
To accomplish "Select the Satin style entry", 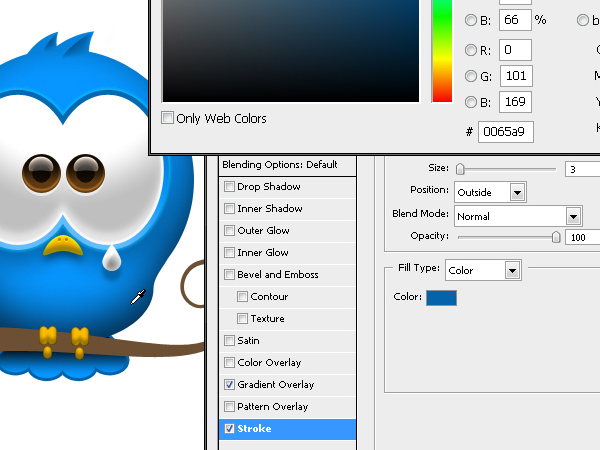I will [x=287, y=341].
